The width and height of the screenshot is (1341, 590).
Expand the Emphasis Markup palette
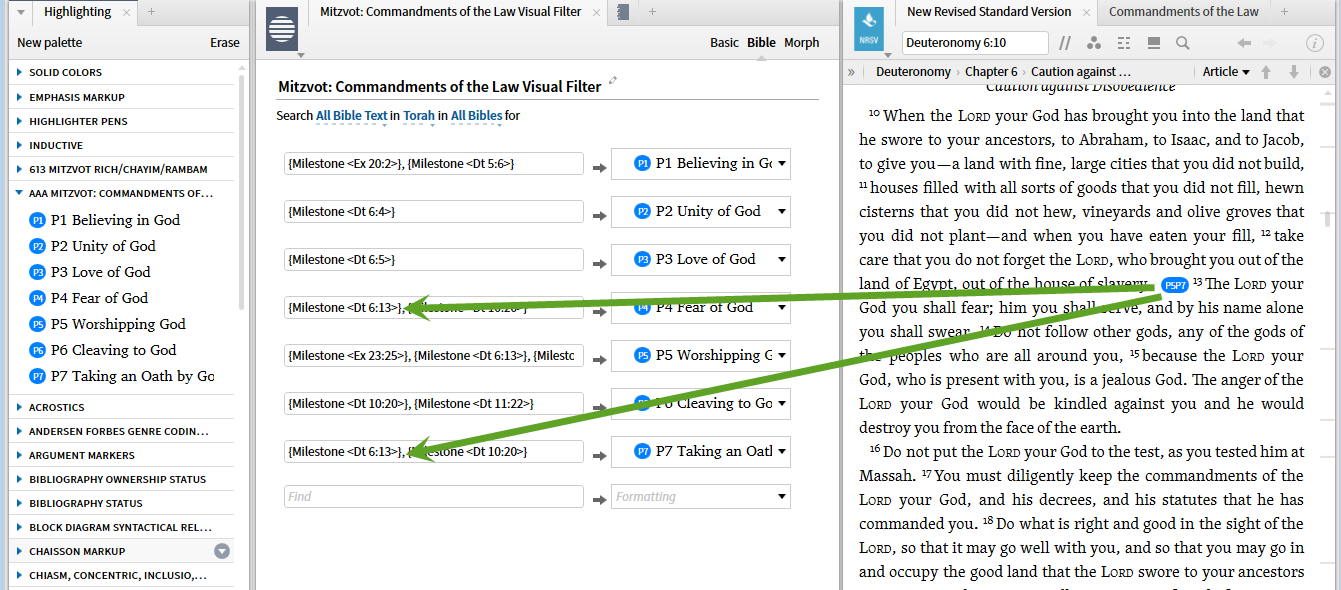pyautogui.click(x=20, y=97)
